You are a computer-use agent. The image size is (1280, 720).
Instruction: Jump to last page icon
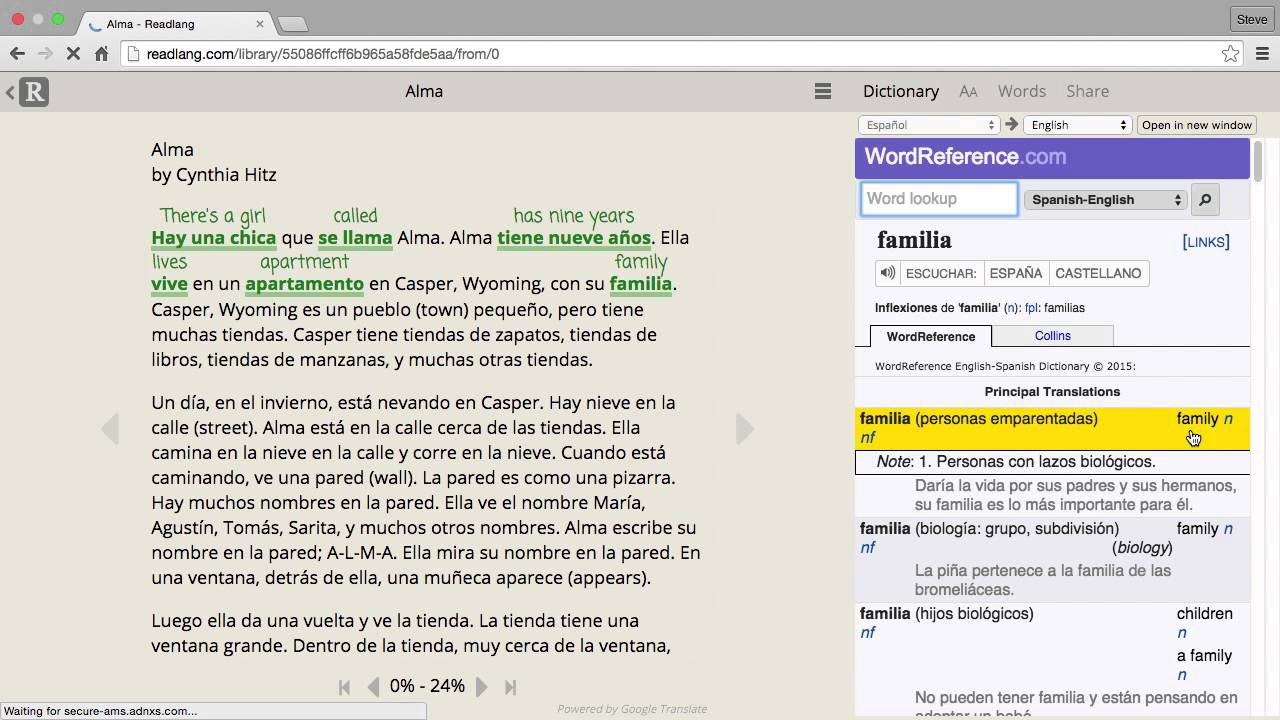click(510, 687)
